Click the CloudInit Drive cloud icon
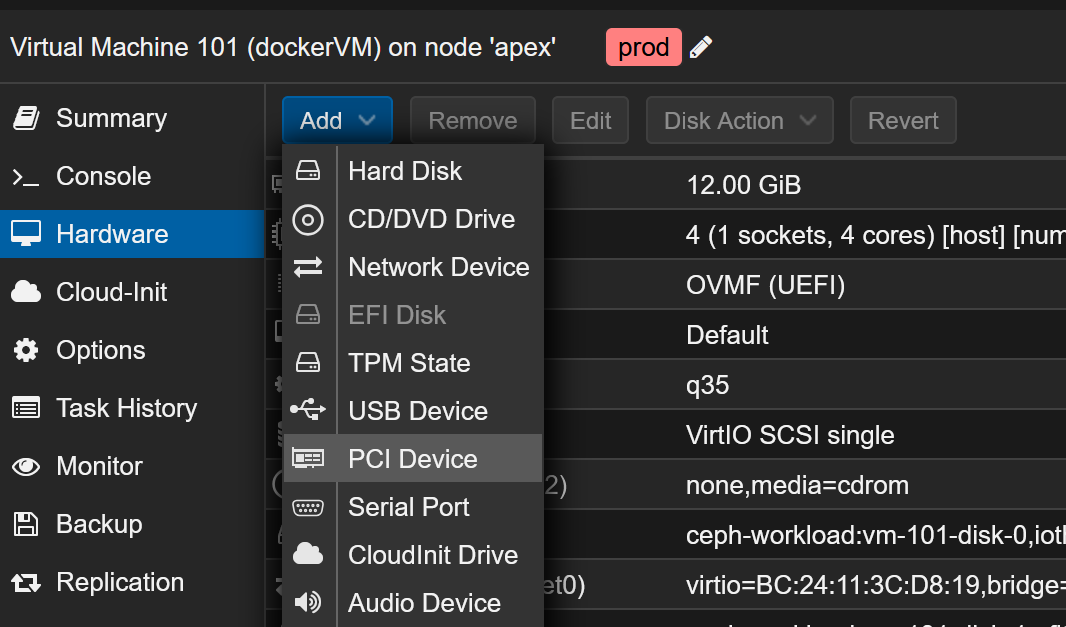 click(308, 555)
